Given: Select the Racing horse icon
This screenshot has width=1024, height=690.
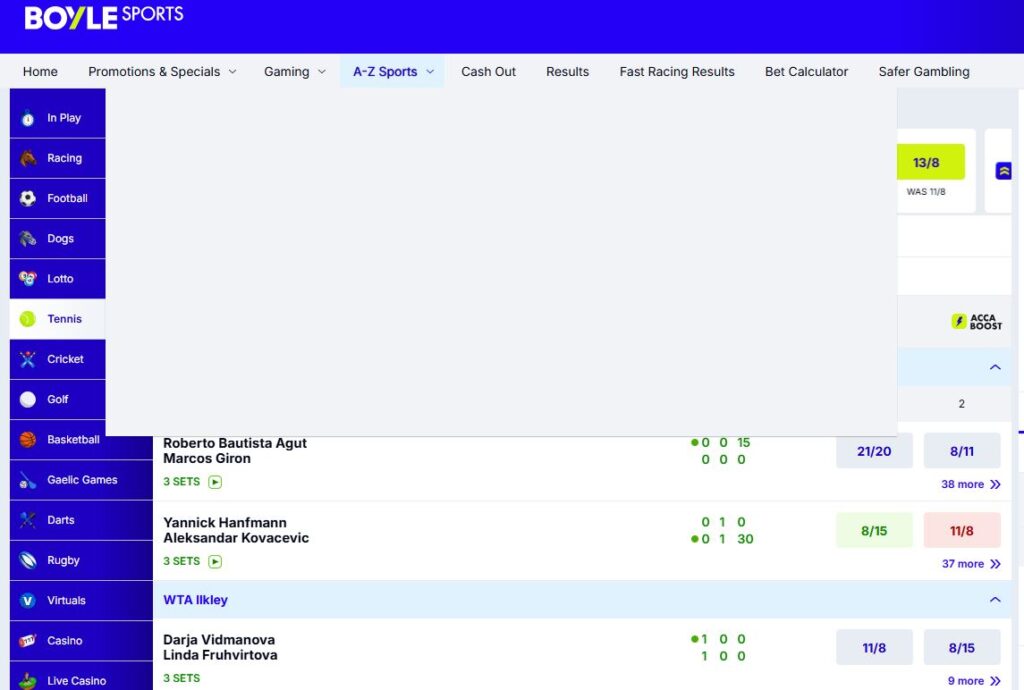Looking at the screenshot, I should coord(27,158).
